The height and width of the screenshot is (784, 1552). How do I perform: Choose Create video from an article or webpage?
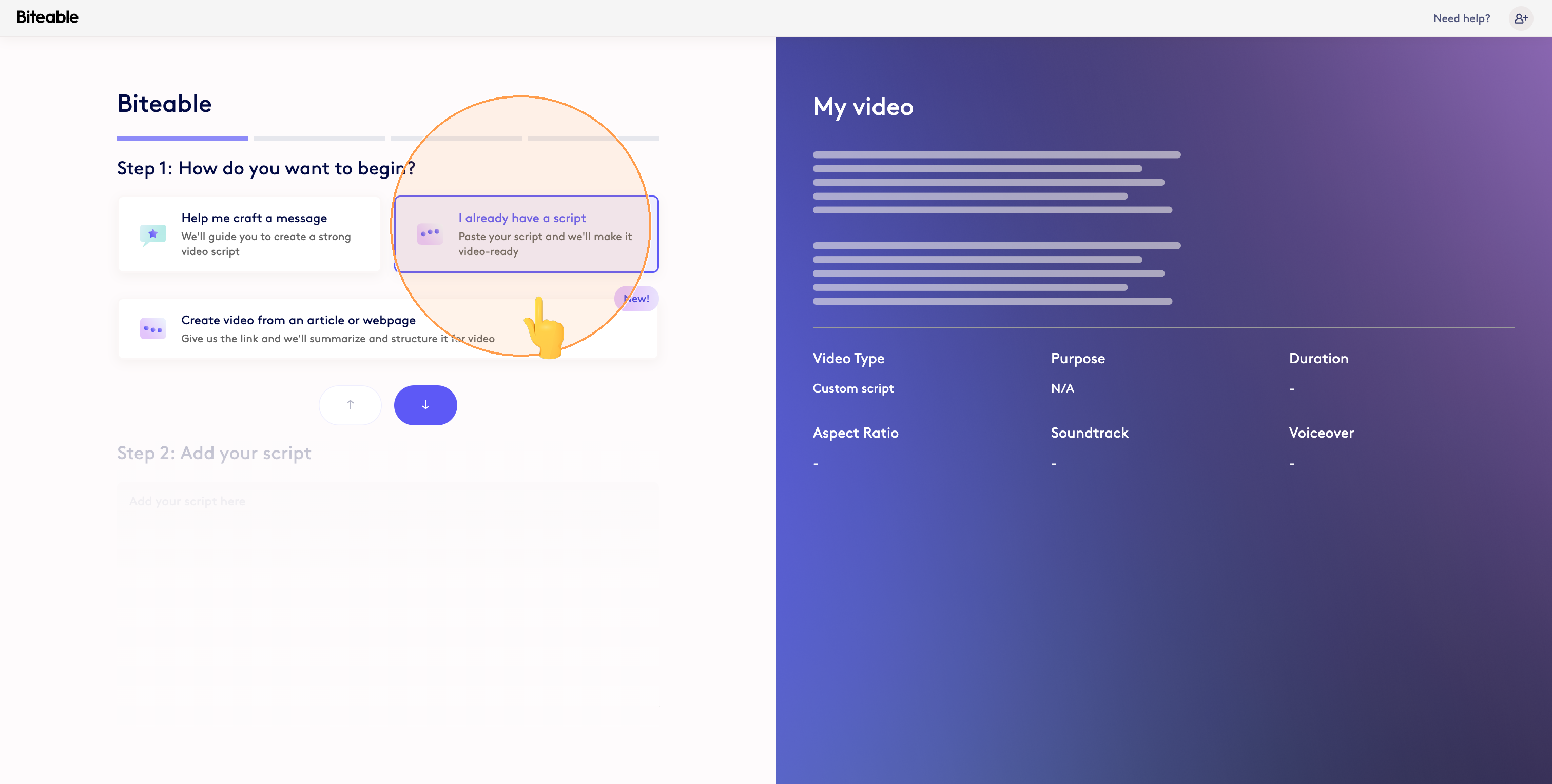point(388,329)
